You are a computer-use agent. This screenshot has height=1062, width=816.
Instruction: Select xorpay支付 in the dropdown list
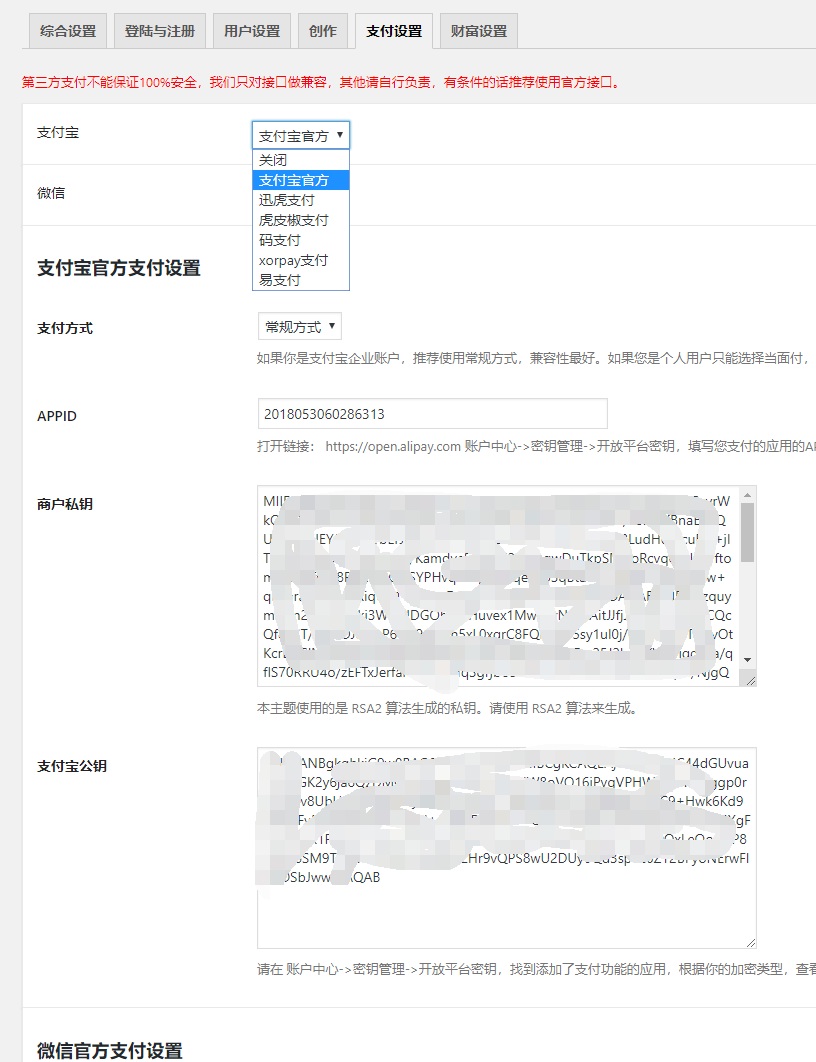(x=301, y=260)
